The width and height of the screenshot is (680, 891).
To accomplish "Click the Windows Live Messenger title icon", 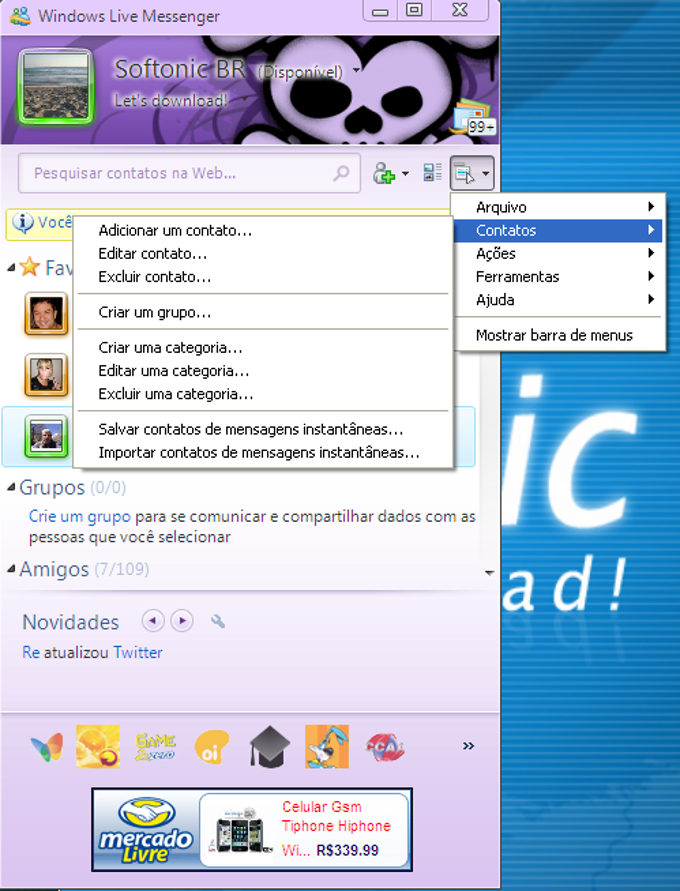I will coord(20,15).
